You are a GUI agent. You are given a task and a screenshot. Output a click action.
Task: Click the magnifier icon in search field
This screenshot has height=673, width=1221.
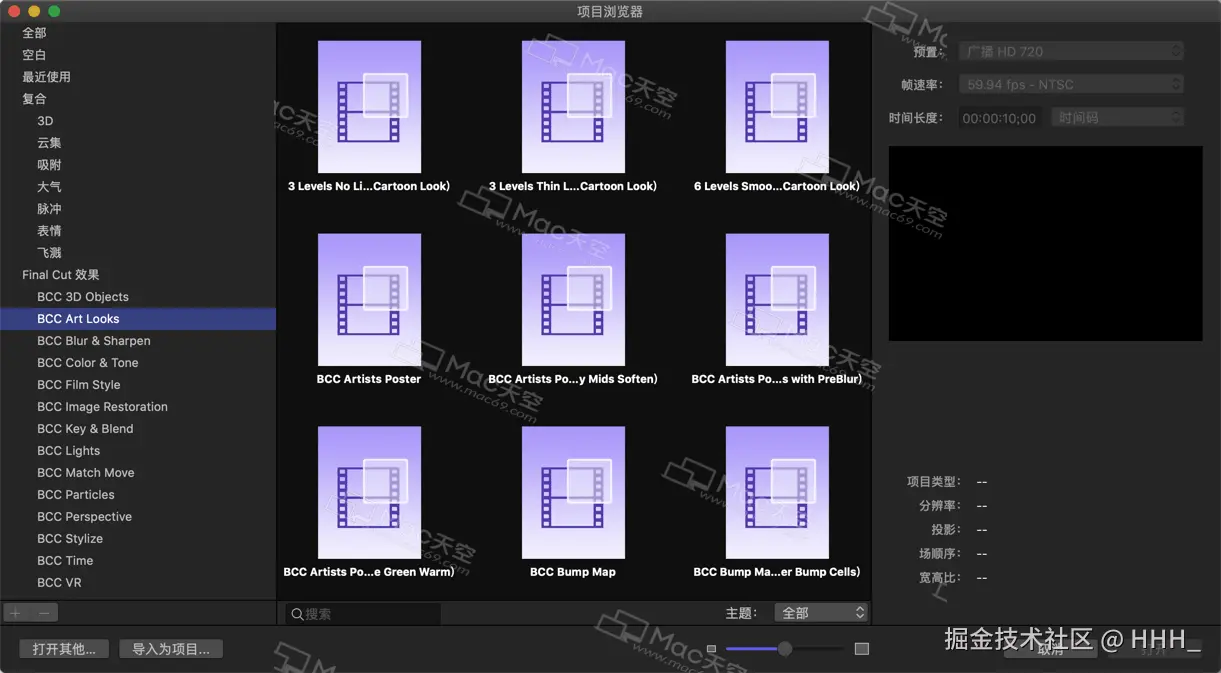point(297,614)
